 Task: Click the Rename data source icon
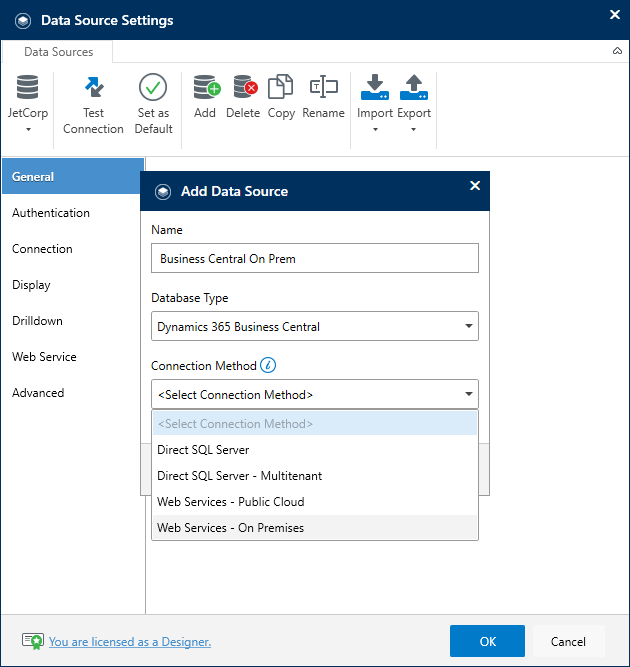coord(324,87)
